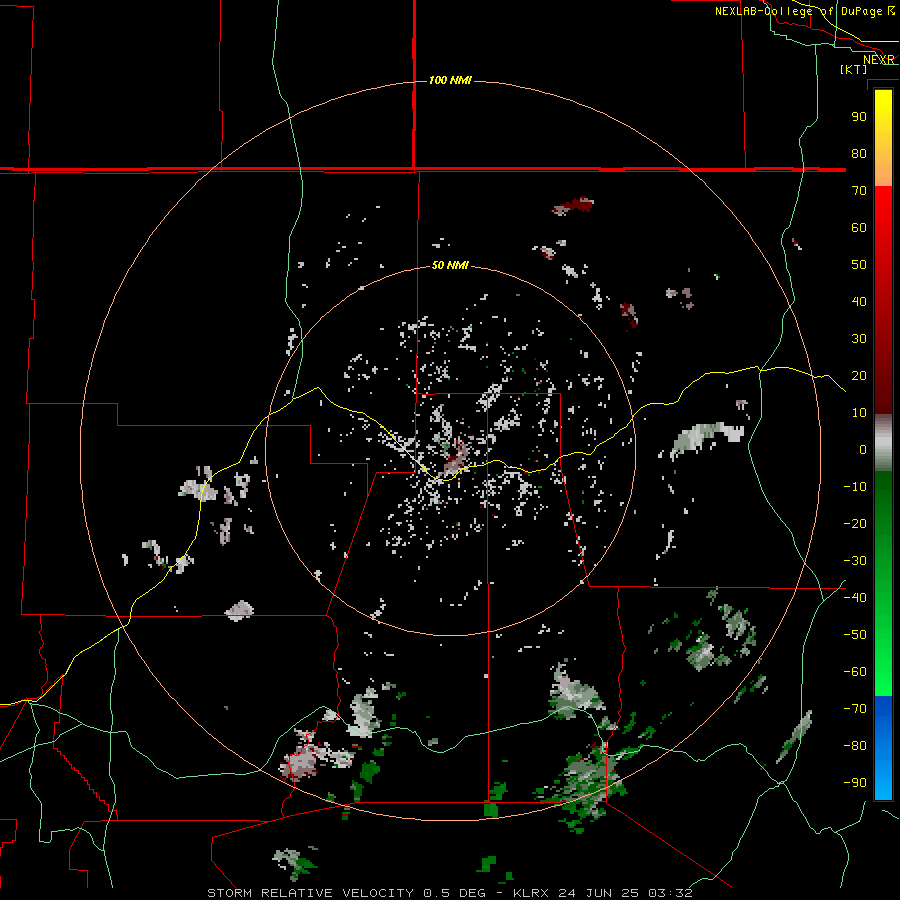Click the positive 70 scale value
This screenshot has height=900, width=900.
pyautogui.click(x=859, y=191)
